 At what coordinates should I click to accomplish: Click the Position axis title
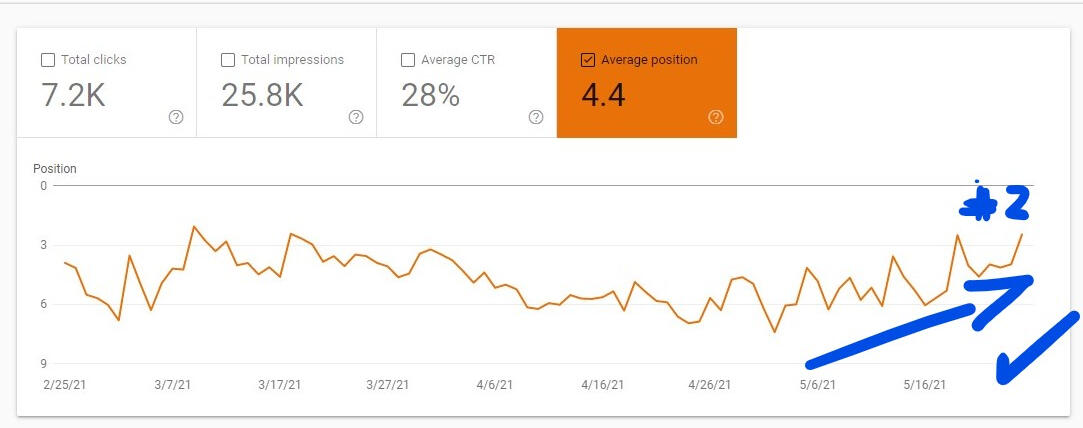pos(55,169)
